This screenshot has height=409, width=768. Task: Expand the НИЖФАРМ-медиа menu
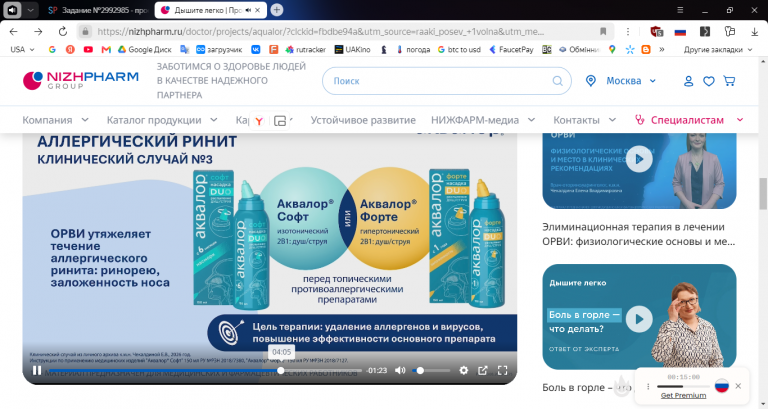483,120
